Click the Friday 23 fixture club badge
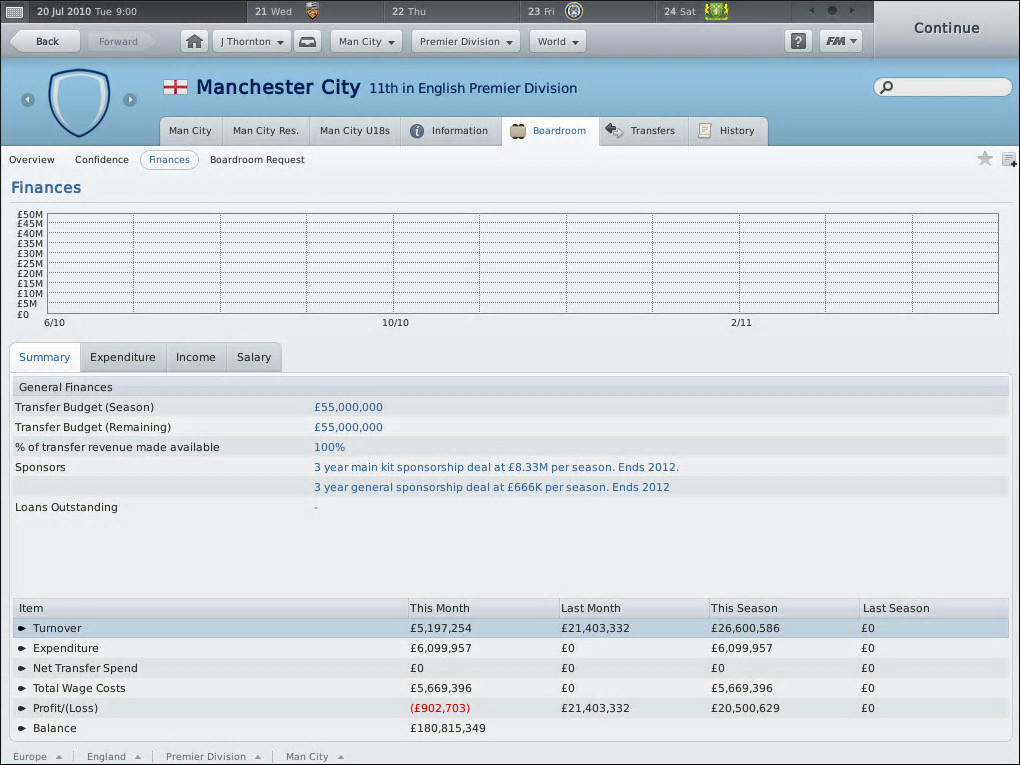Viewport: 1020px width, 765px height. 573,11
